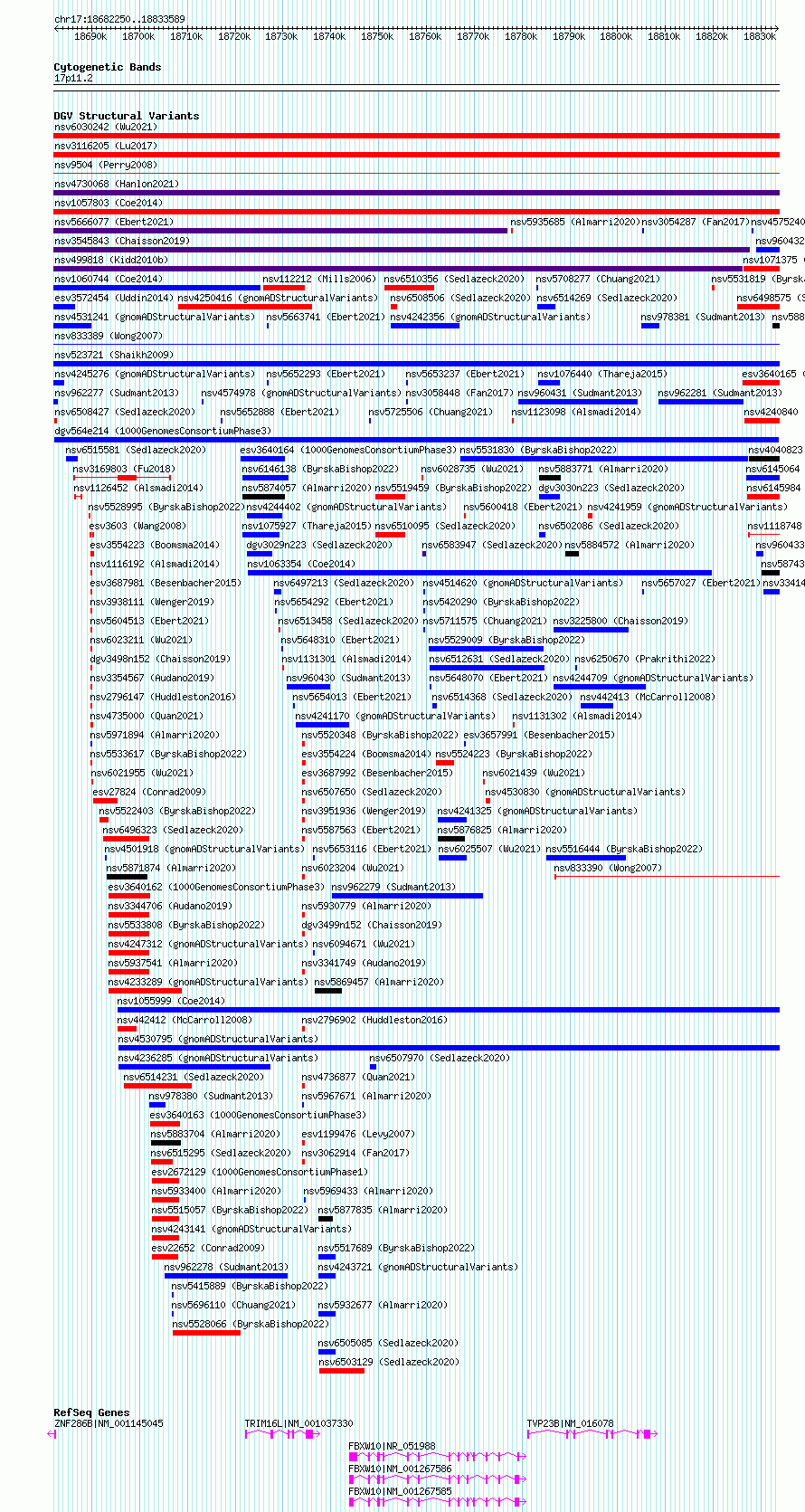Open nsv4242356 (gnomADStructuralVariants) variant

click(x=490, y=317)
